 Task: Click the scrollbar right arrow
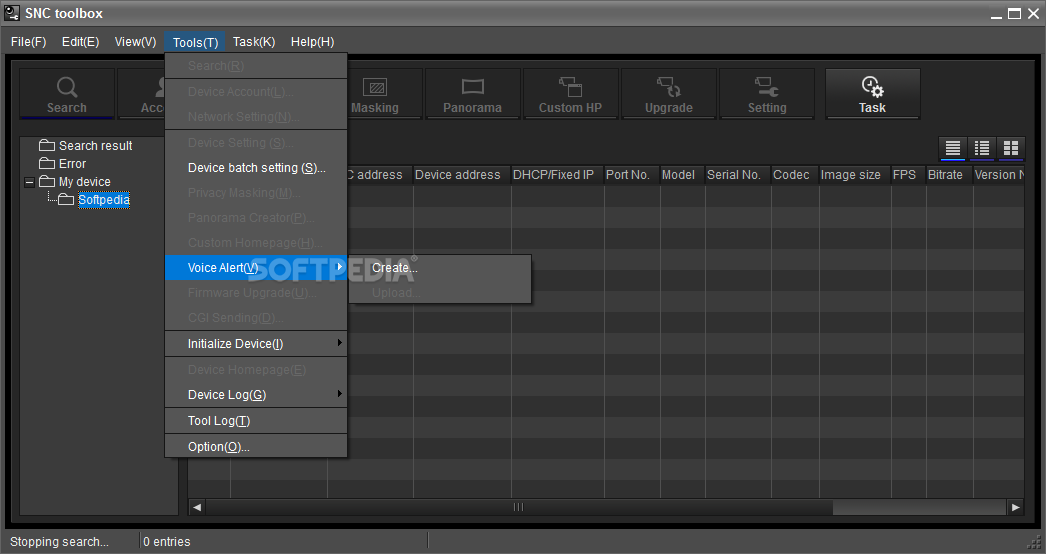coord(1015,507)
